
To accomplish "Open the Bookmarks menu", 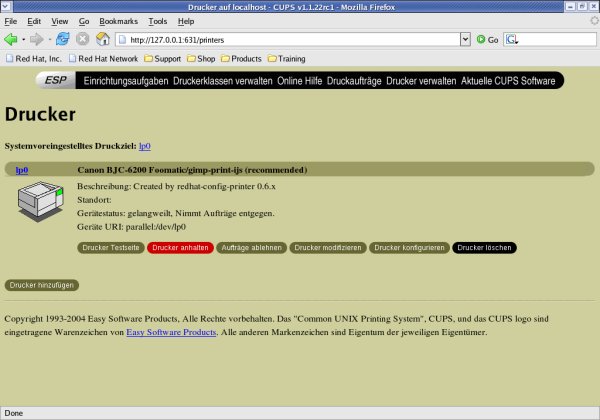I will [x=119, y=20].
